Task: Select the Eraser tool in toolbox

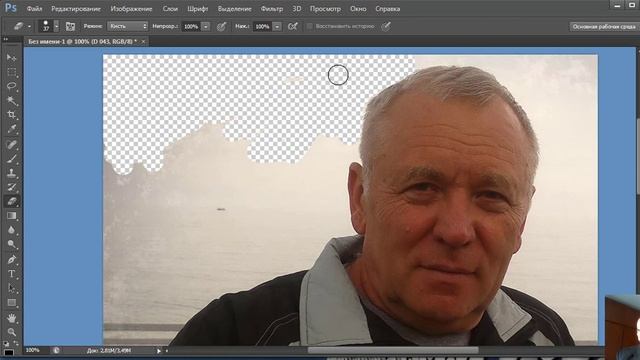Action: pos(11,201)
